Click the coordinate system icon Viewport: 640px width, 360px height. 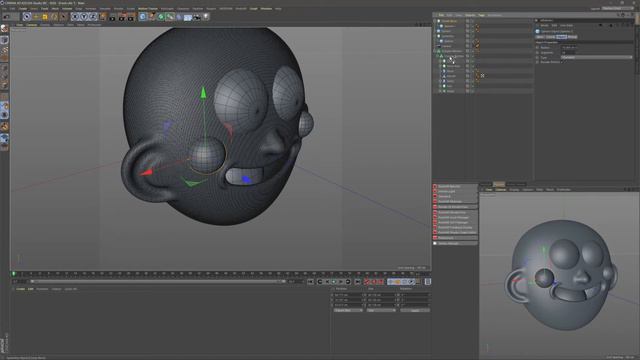(102, 17)
